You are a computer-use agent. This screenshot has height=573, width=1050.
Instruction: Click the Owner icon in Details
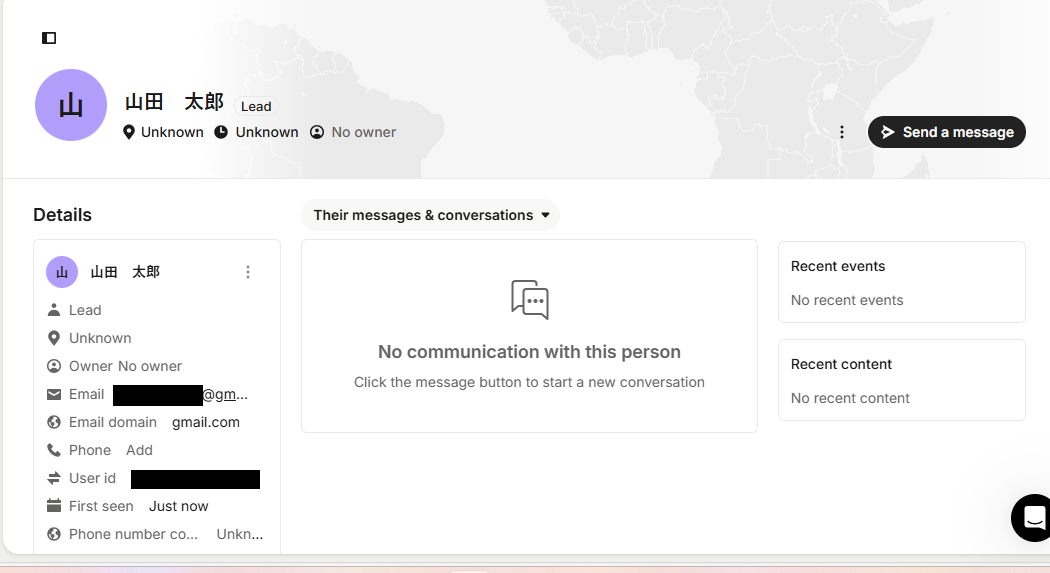[x=54, y=366]
